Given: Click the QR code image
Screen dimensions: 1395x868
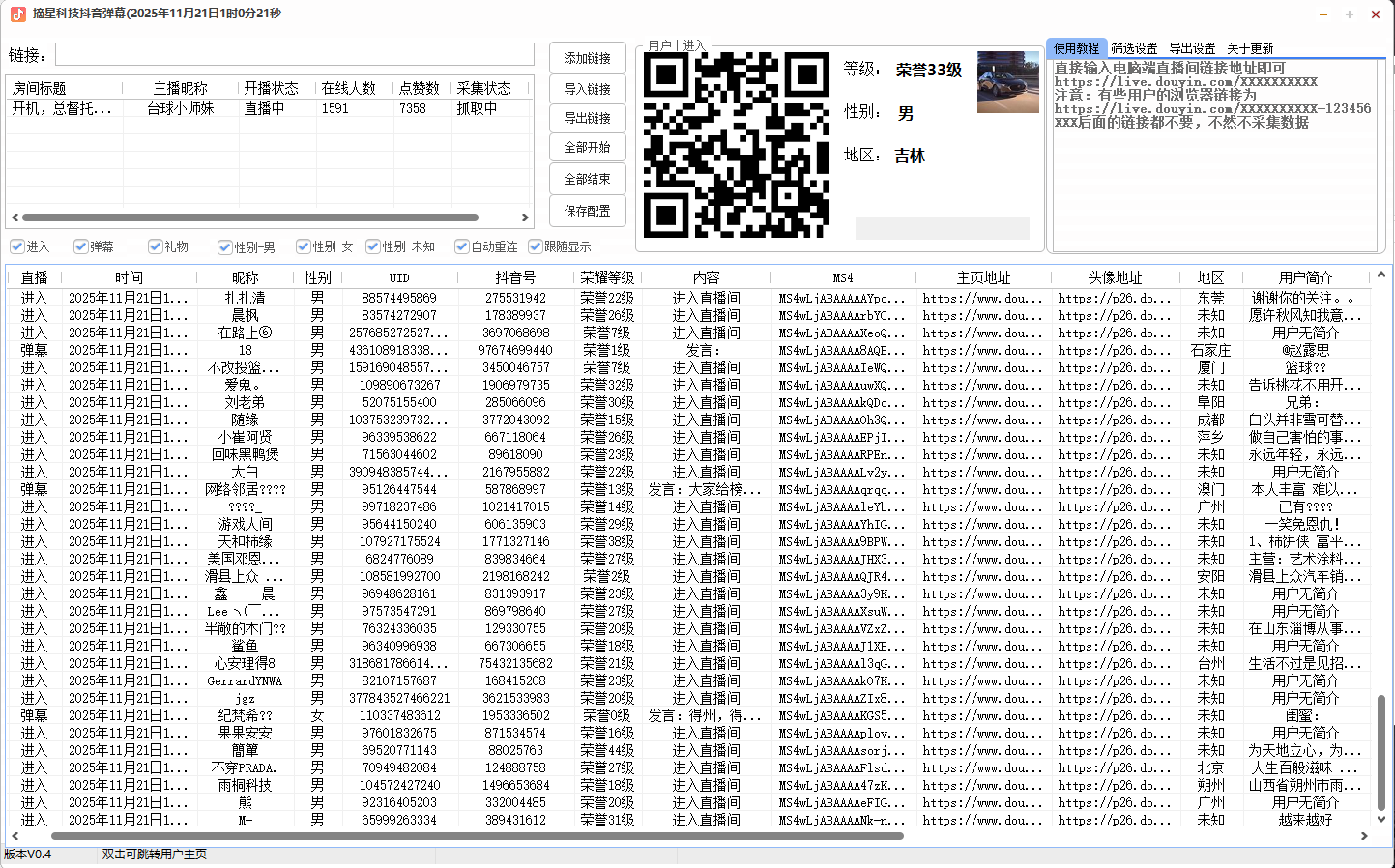Looking at the screenshot, I should pyautogui.click(x=737, y=145).
